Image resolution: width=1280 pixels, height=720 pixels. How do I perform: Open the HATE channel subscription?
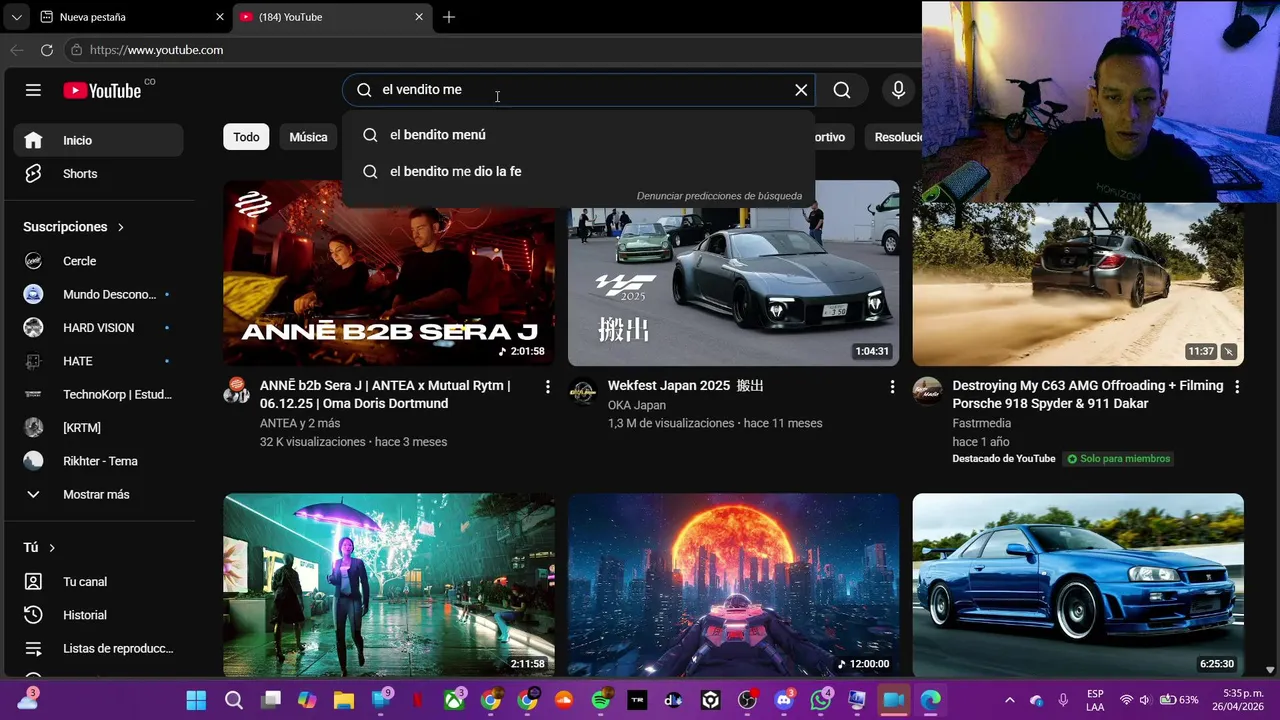coord(98,361)
